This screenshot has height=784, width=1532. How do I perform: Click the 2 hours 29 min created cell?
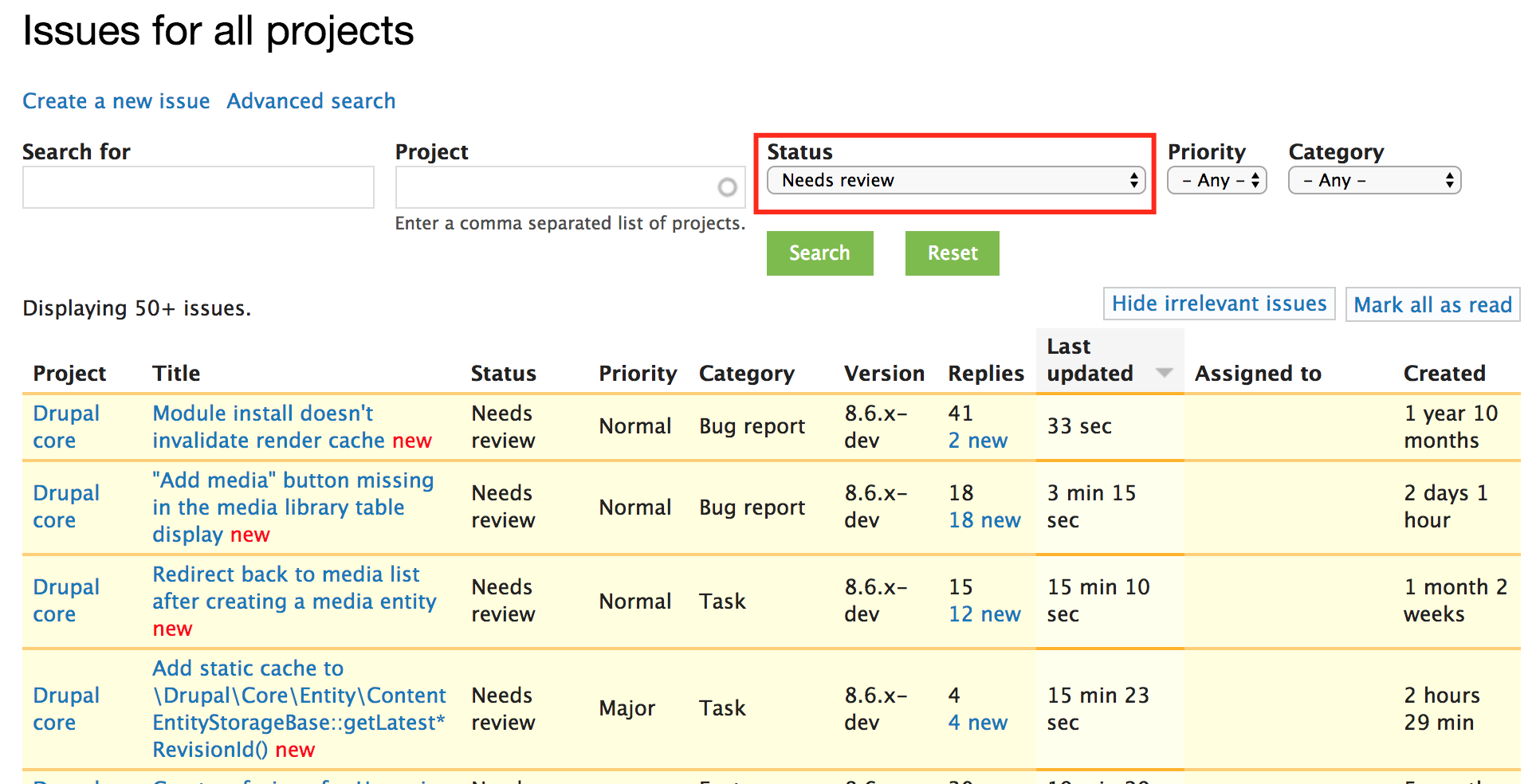click(x=1442, y=709)
